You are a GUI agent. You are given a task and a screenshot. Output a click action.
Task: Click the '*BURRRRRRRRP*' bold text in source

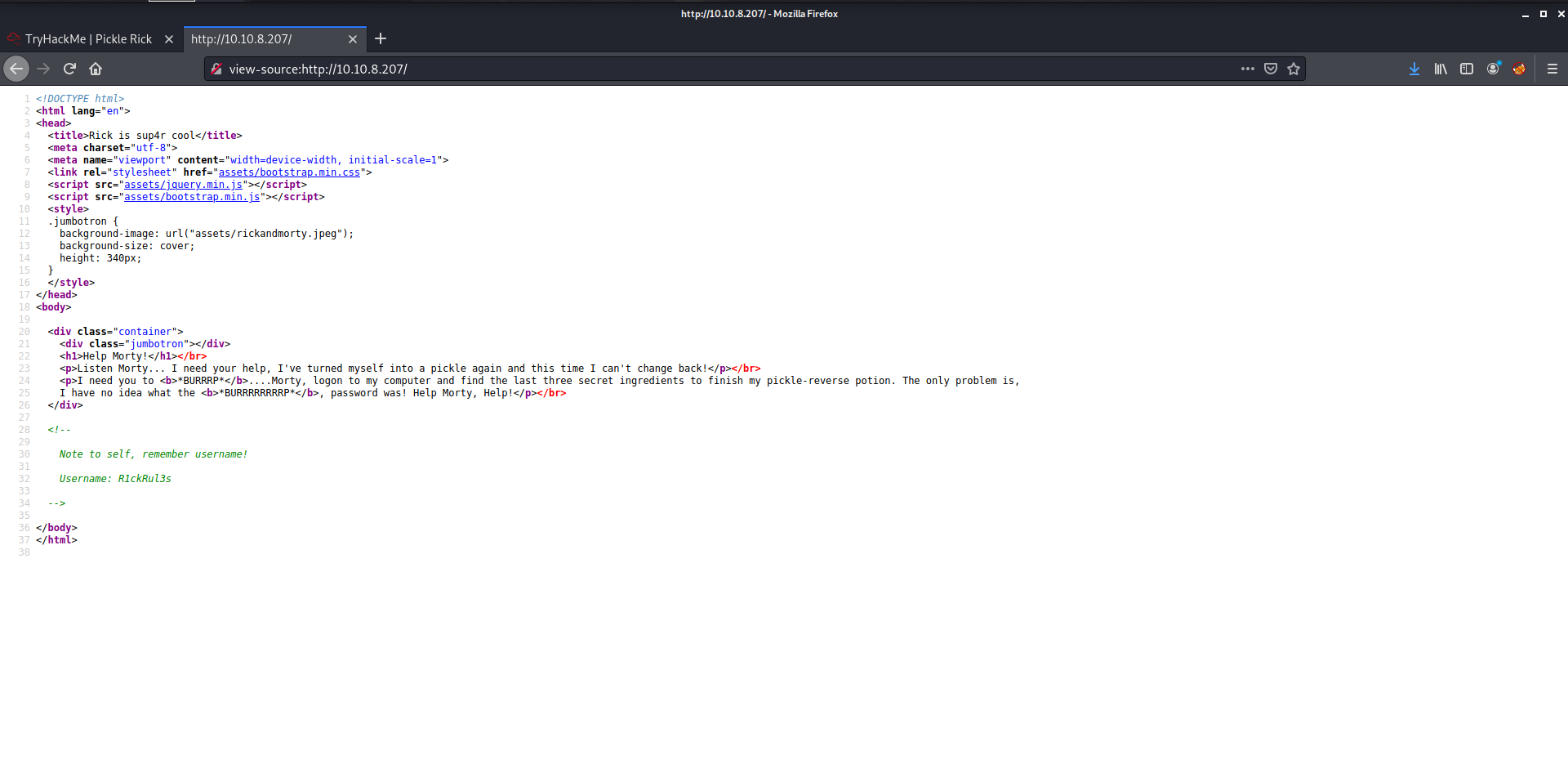[256, 393]
